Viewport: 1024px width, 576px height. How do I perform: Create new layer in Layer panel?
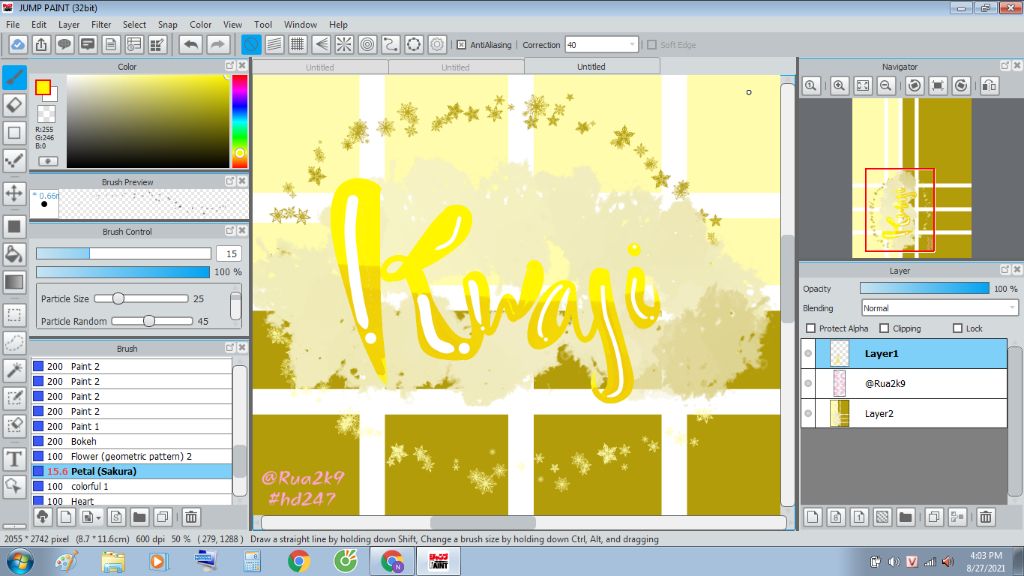coord(812,517)
